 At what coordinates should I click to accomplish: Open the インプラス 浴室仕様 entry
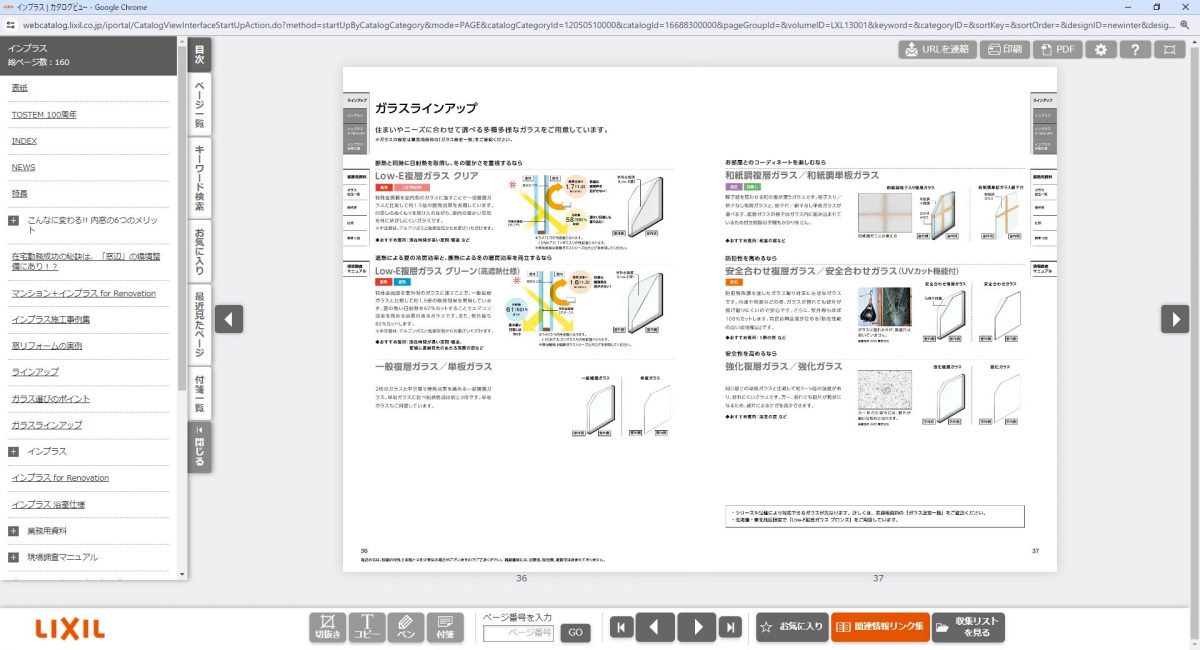[x=48, y=504]
